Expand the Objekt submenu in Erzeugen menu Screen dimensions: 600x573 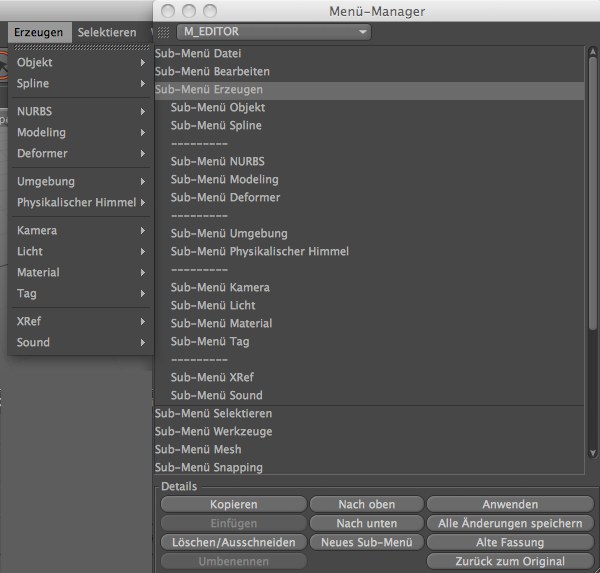(80, 62)
